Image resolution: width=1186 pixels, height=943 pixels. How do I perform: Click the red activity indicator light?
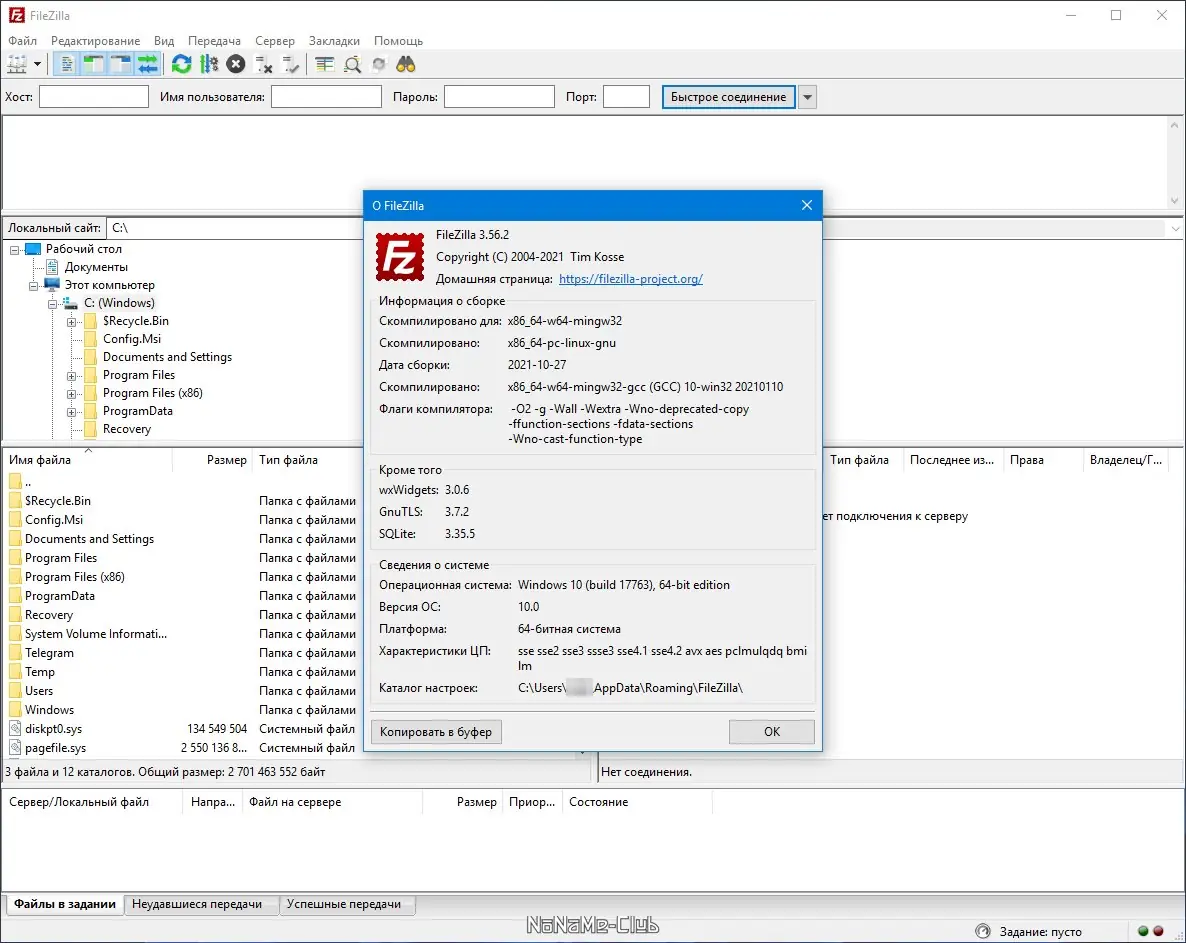tap(1158, 931)
